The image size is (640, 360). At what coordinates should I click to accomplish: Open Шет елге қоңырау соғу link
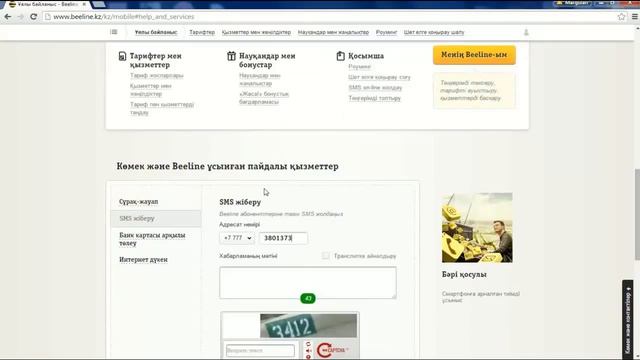pos(380,77)
